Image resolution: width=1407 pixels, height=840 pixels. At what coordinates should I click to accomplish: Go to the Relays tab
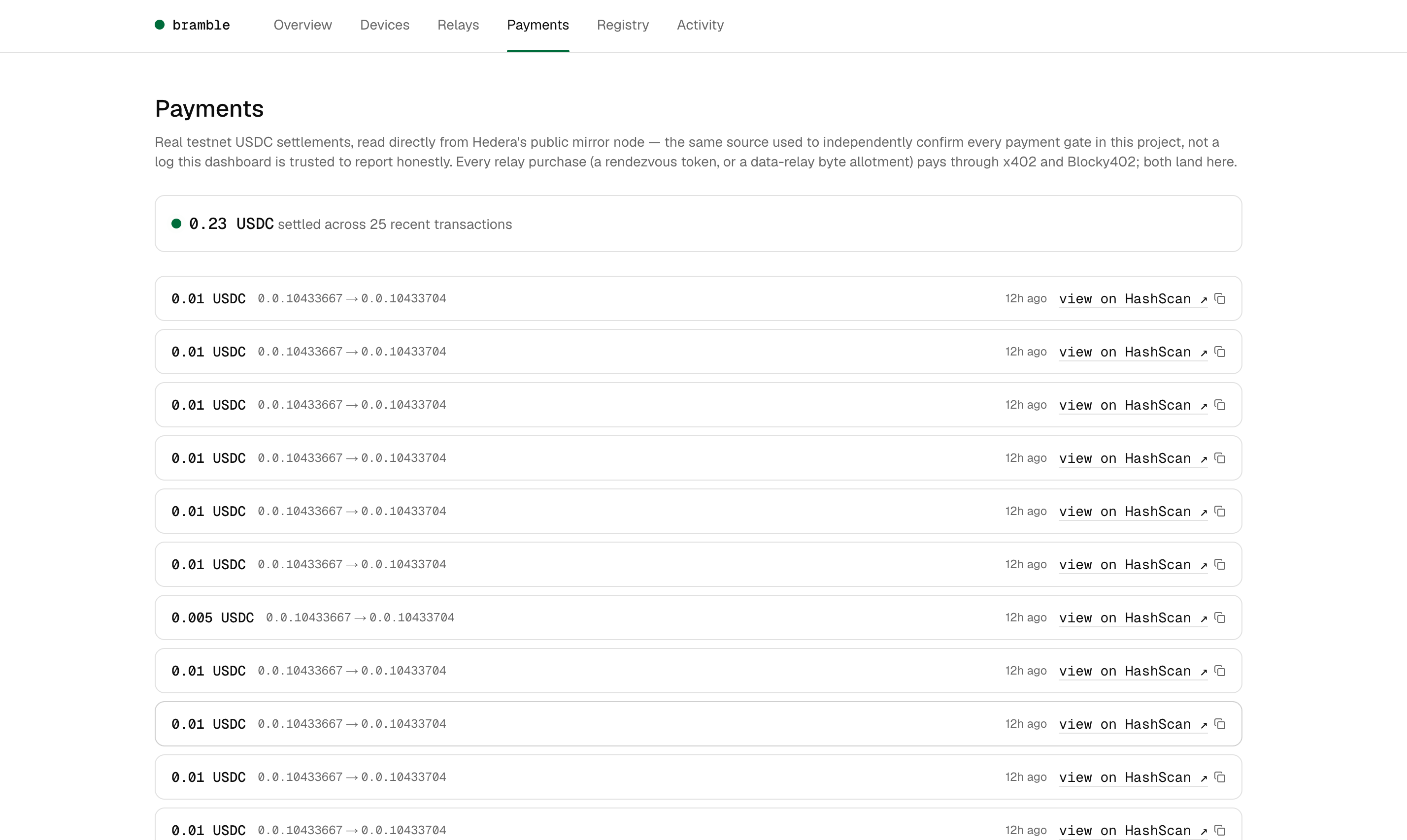458,25
